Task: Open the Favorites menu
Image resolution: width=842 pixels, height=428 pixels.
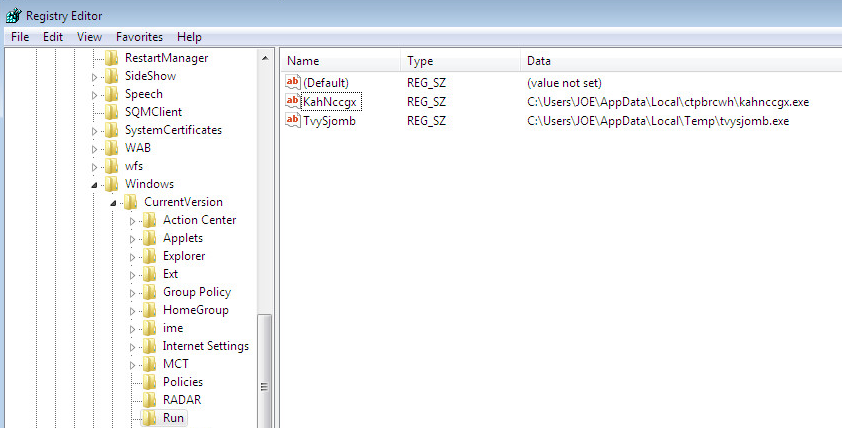Action: 139,37
